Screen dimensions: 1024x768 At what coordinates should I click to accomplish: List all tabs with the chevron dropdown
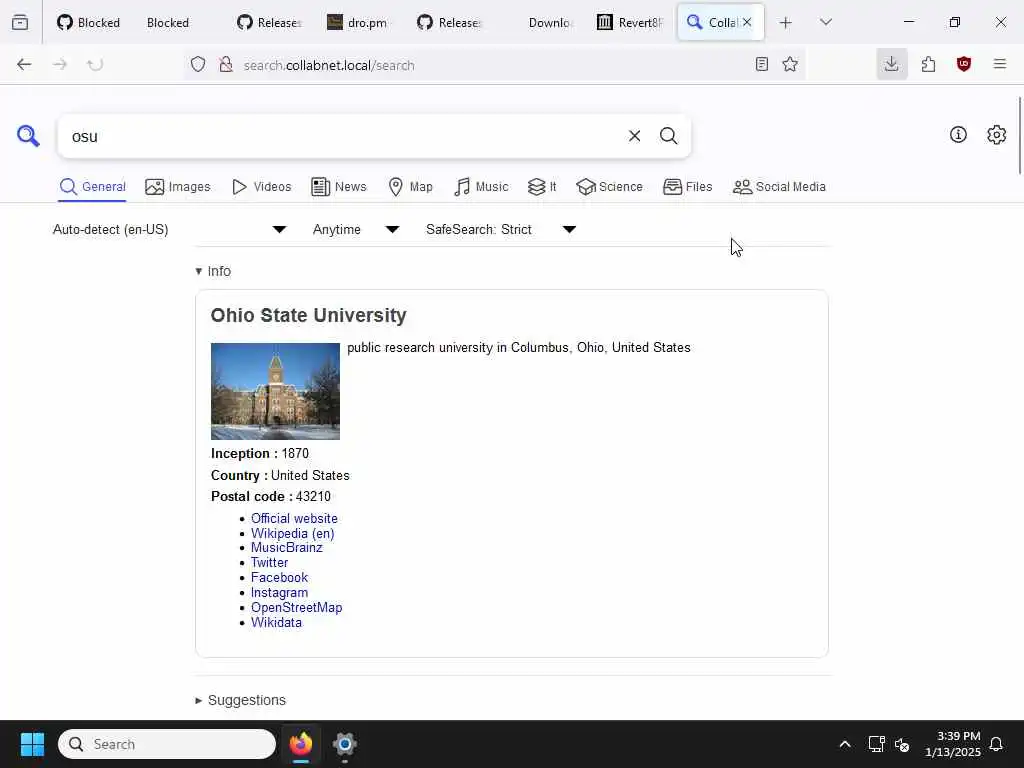825,22
